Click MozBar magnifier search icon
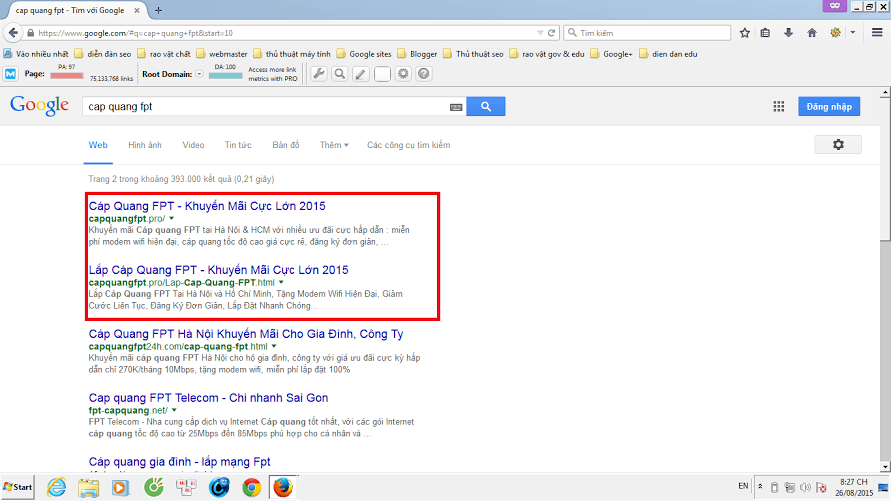The height and width of the screenshot is (501, 891). pos(340,74)
